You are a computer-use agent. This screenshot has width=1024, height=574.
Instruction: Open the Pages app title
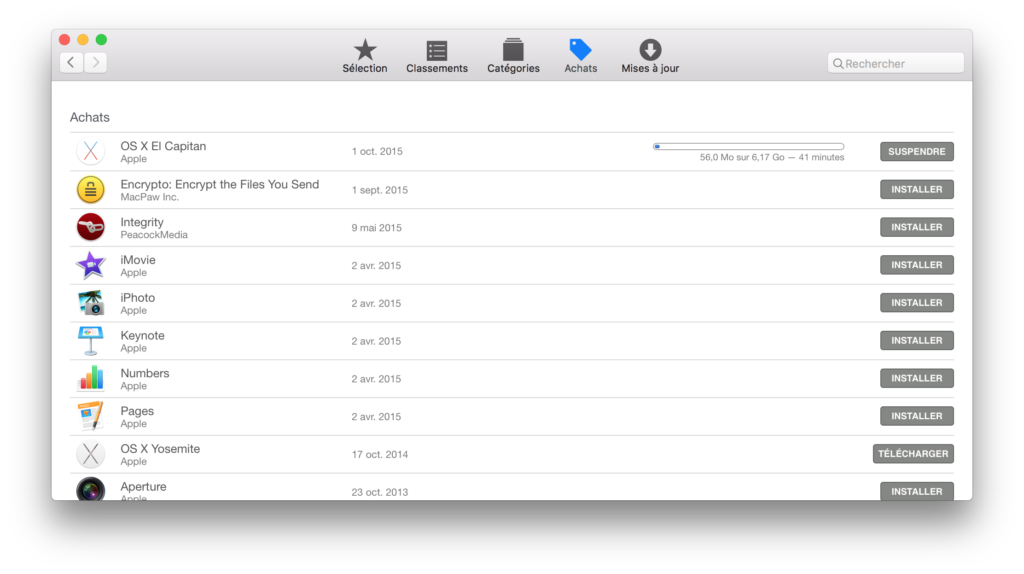point(137,411)
